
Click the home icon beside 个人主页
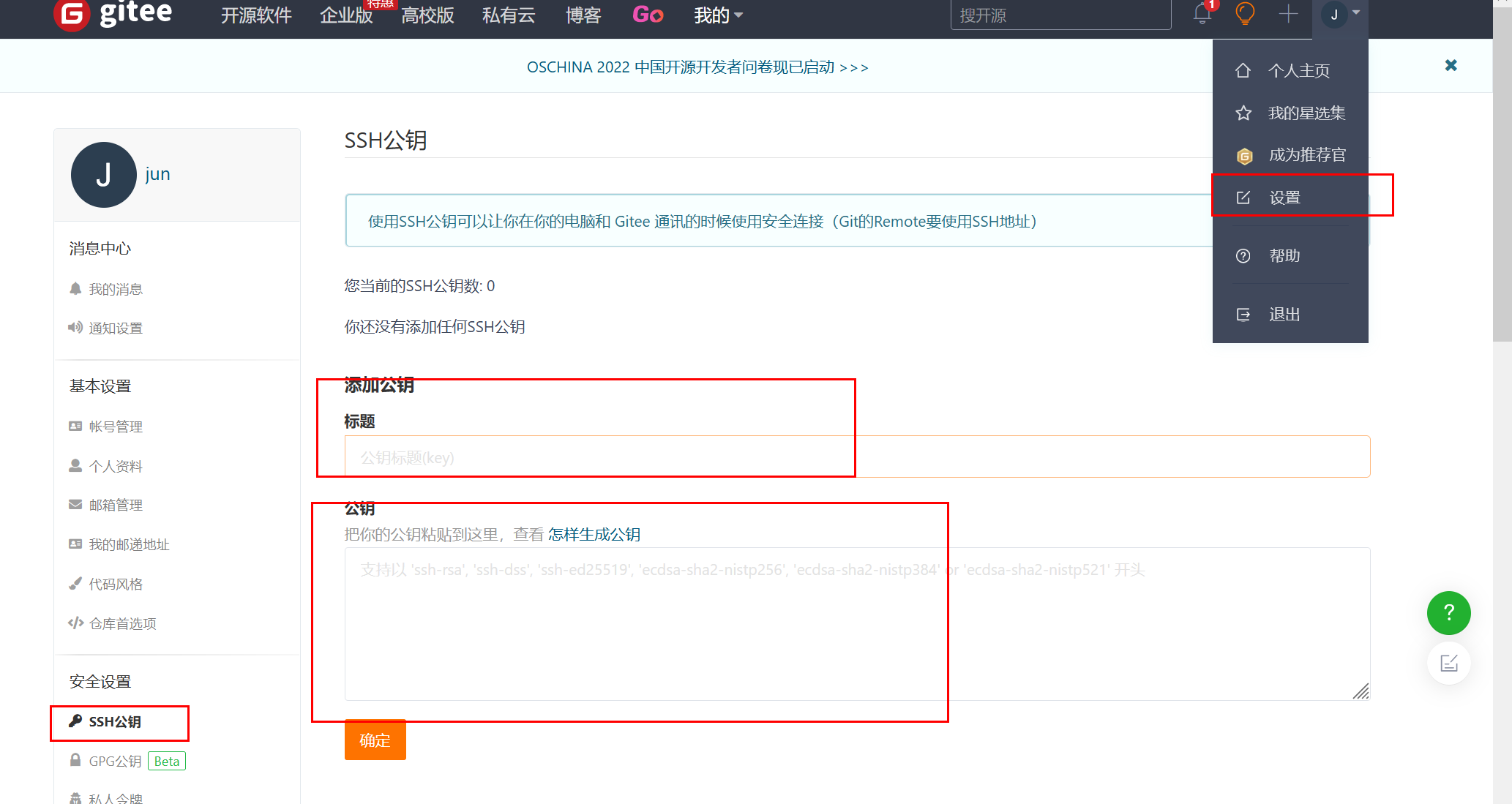pyautogui.click(x=1243, y=71)
